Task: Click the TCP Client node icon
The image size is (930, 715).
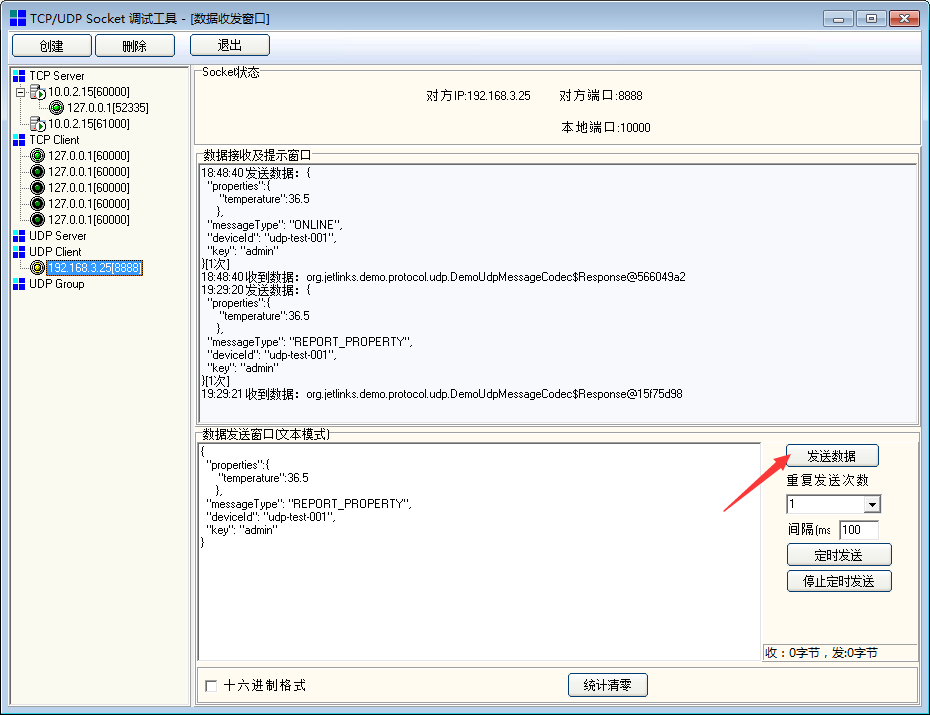Action: pyautogui.click(x=19, y=140)
